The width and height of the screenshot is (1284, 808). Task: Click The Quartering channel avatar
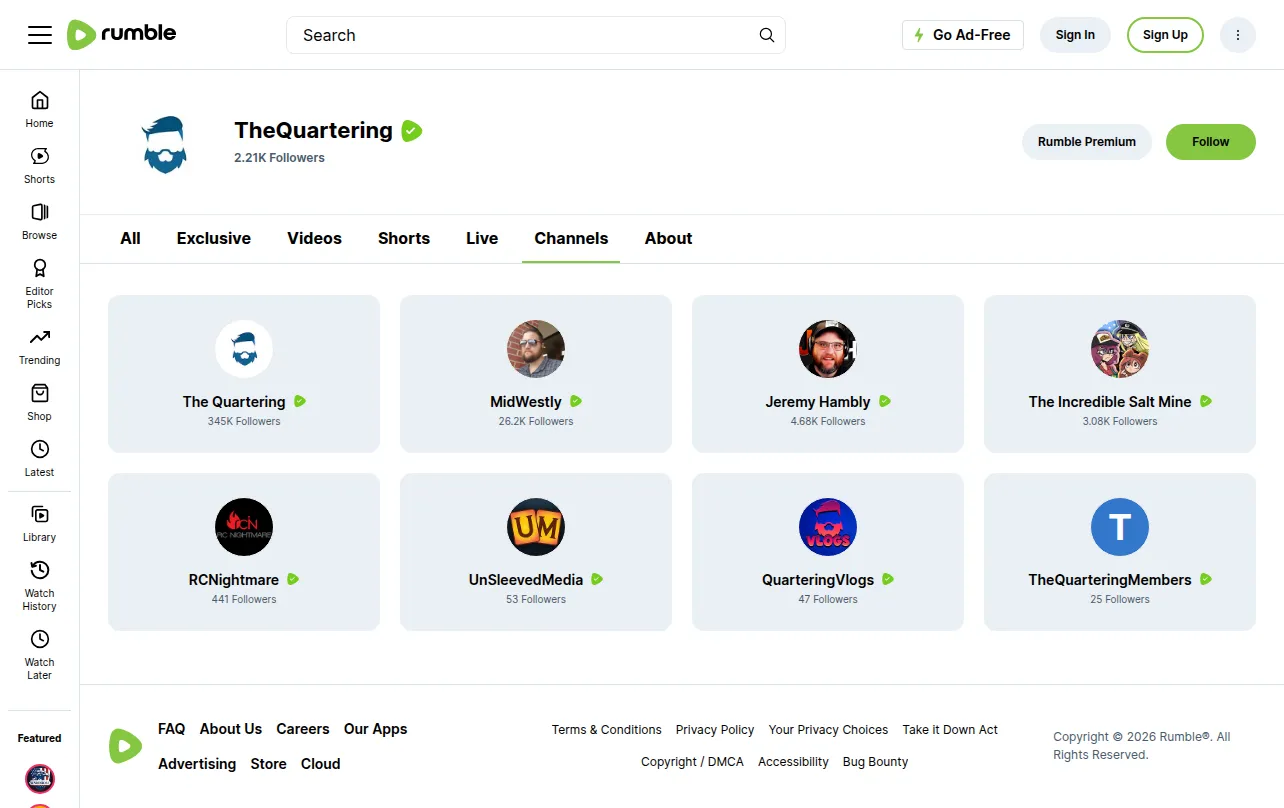pyautogui.click(x=244, y=349)
